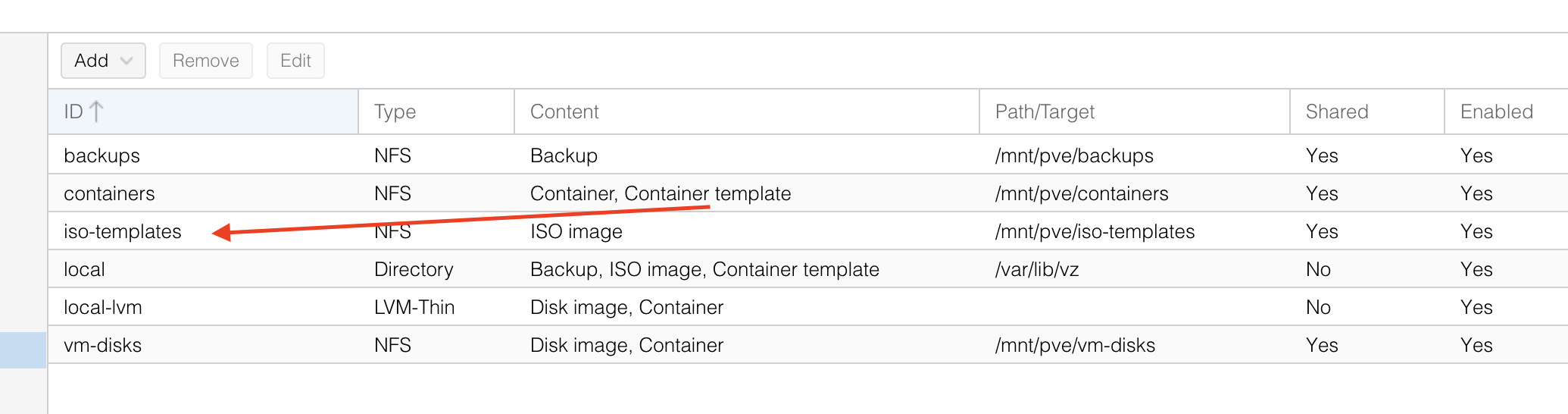Click the /var/lib/vz path cell
Screen dimensions: 1568x414
1036,269
